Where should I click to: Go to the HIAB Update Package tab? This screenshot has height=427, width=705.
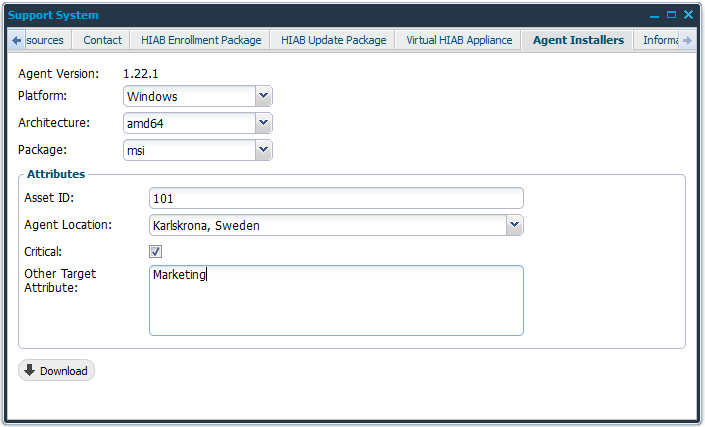pos(333,40)
